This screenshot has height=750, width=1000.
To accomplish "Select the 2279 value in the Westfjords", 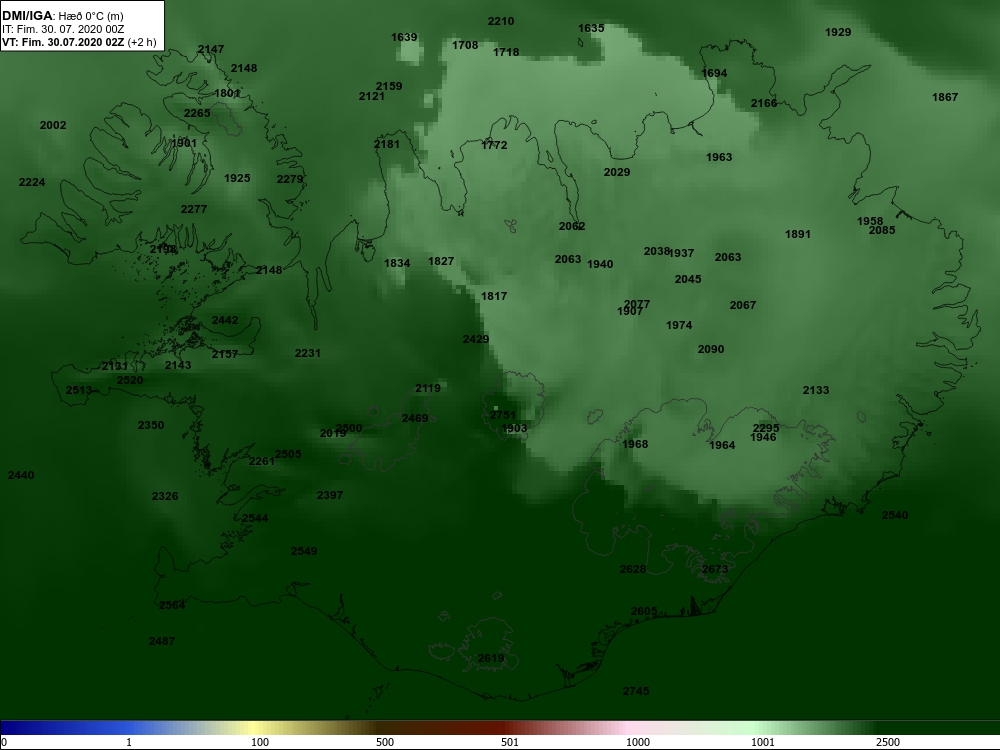I will (290, 179).
